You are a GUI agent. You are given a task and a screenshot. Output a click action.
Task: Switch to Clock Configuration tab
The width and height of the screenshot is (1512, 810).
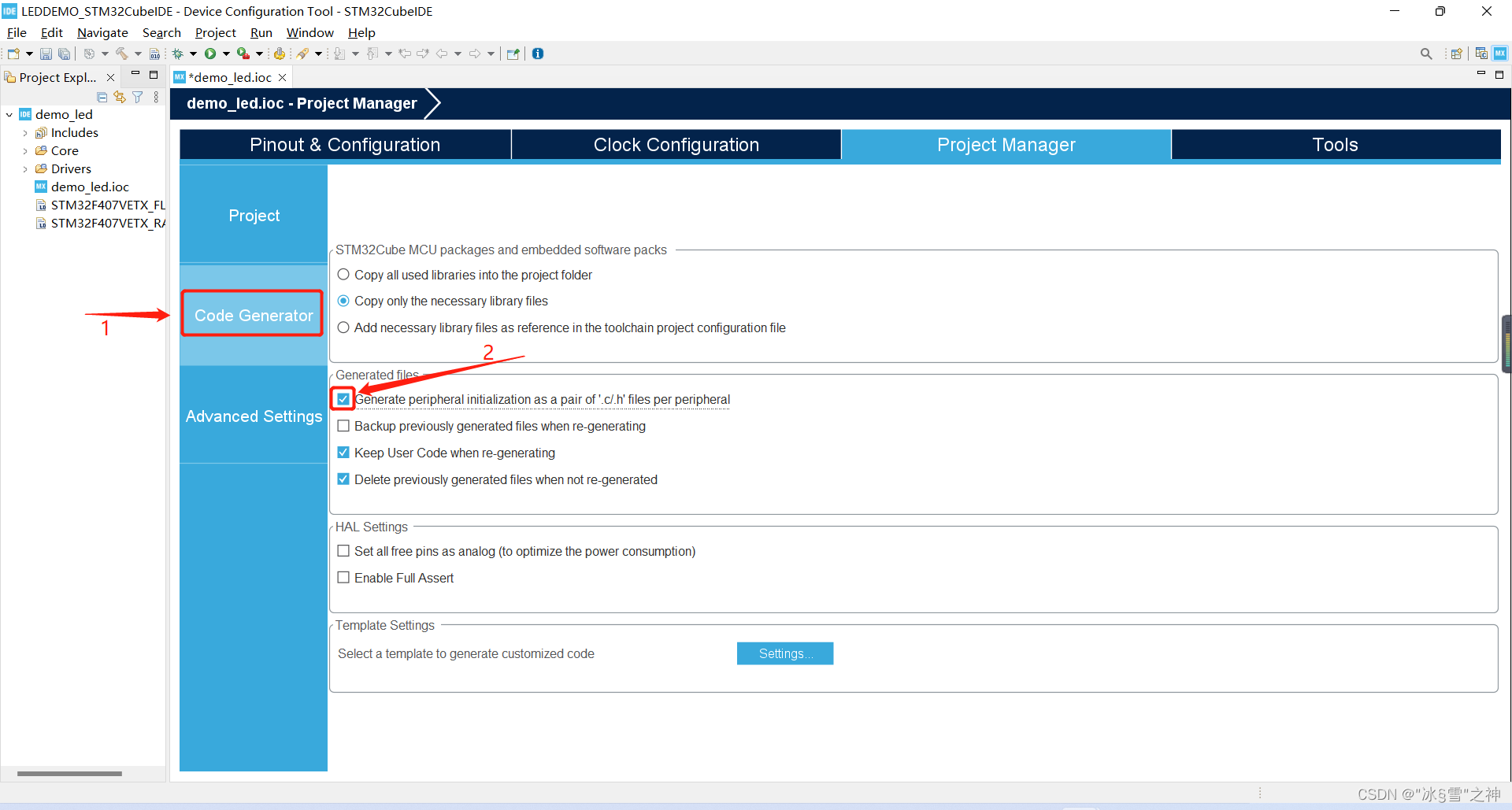click(x=676, y=145)
